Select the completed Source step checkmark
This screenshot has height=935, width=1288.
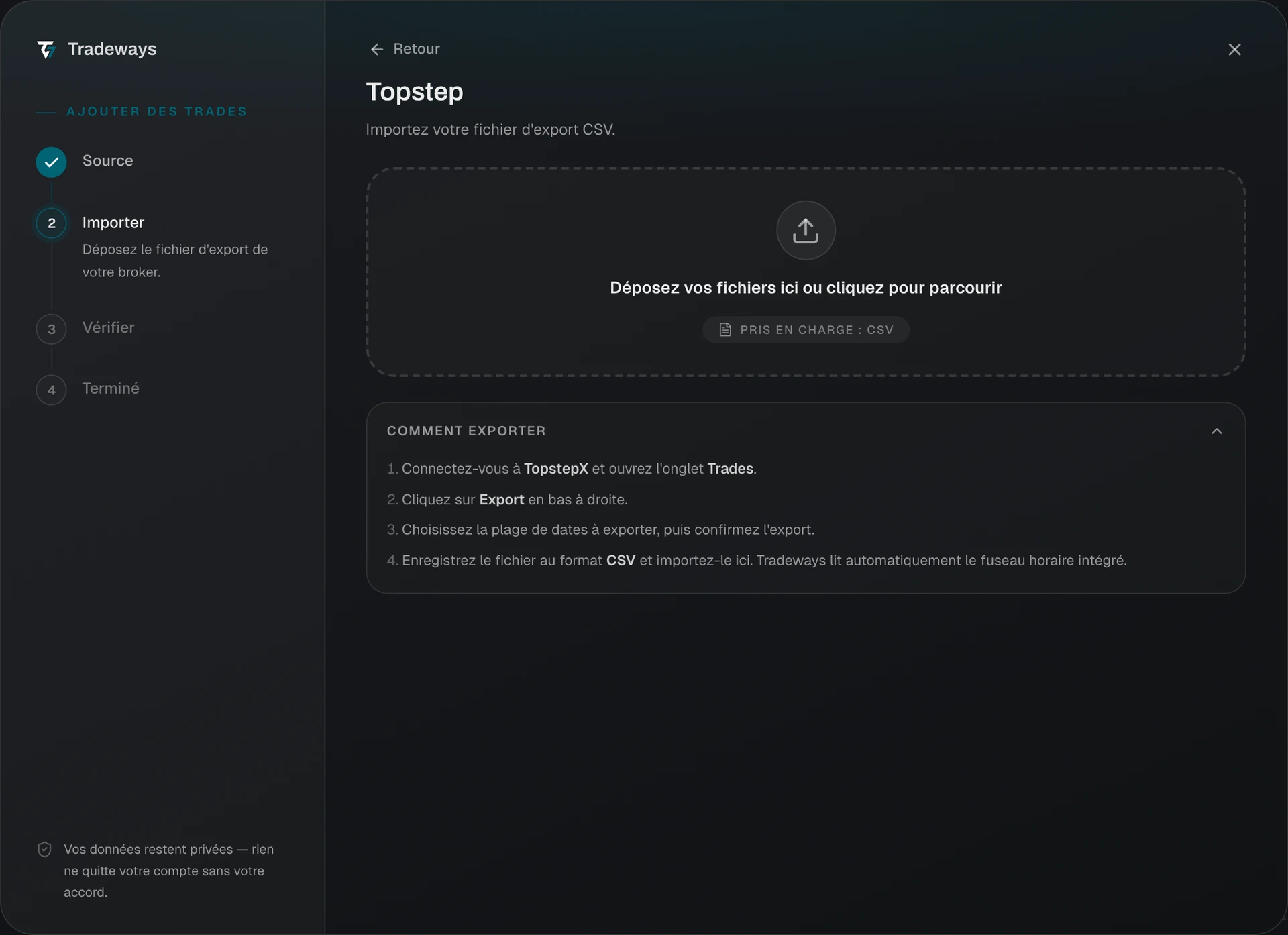[x=52, y=162]
